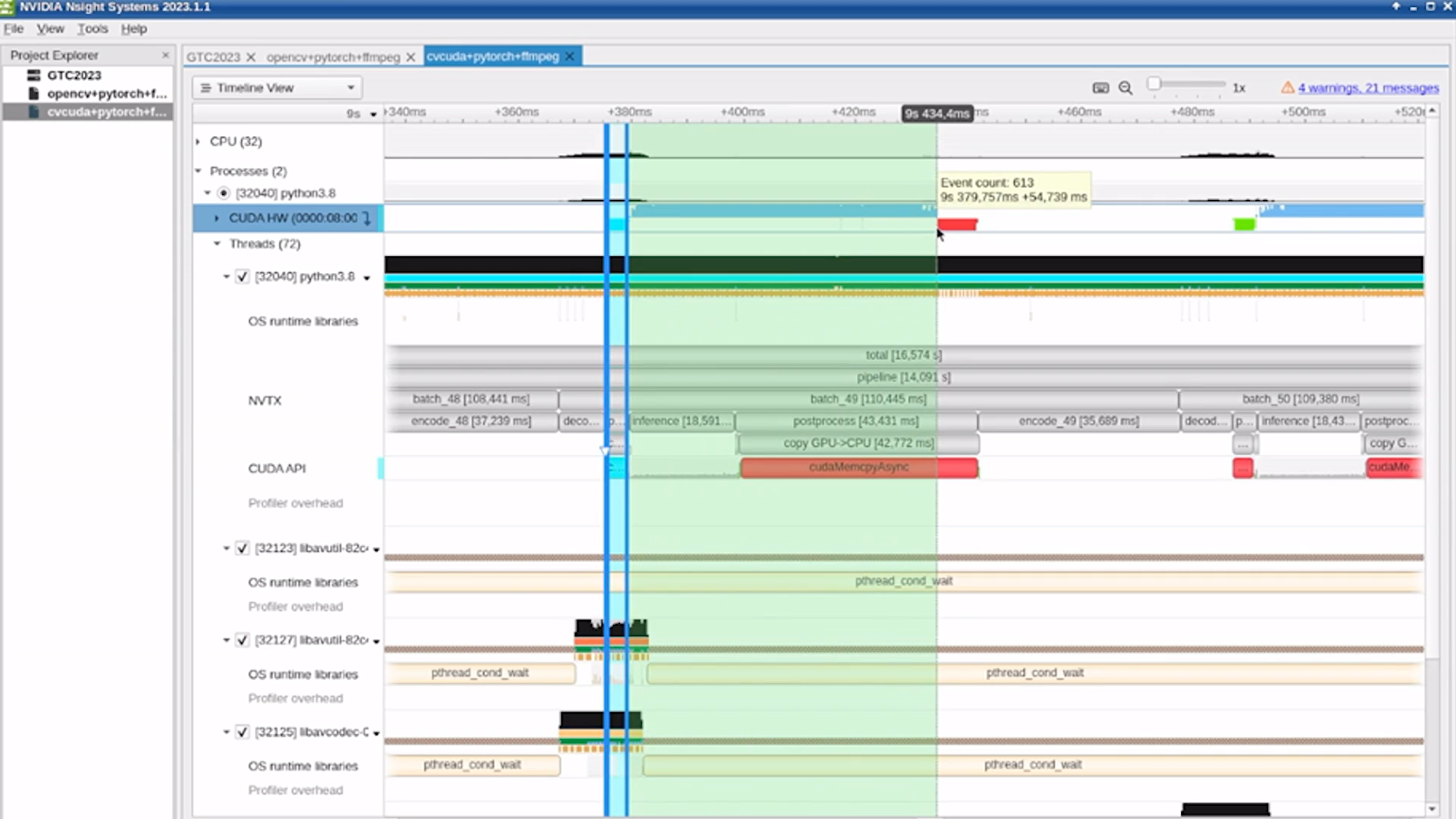Click the 9s 434,4ms time marker label
The image size is (1456, 819).
pos(937,113)
